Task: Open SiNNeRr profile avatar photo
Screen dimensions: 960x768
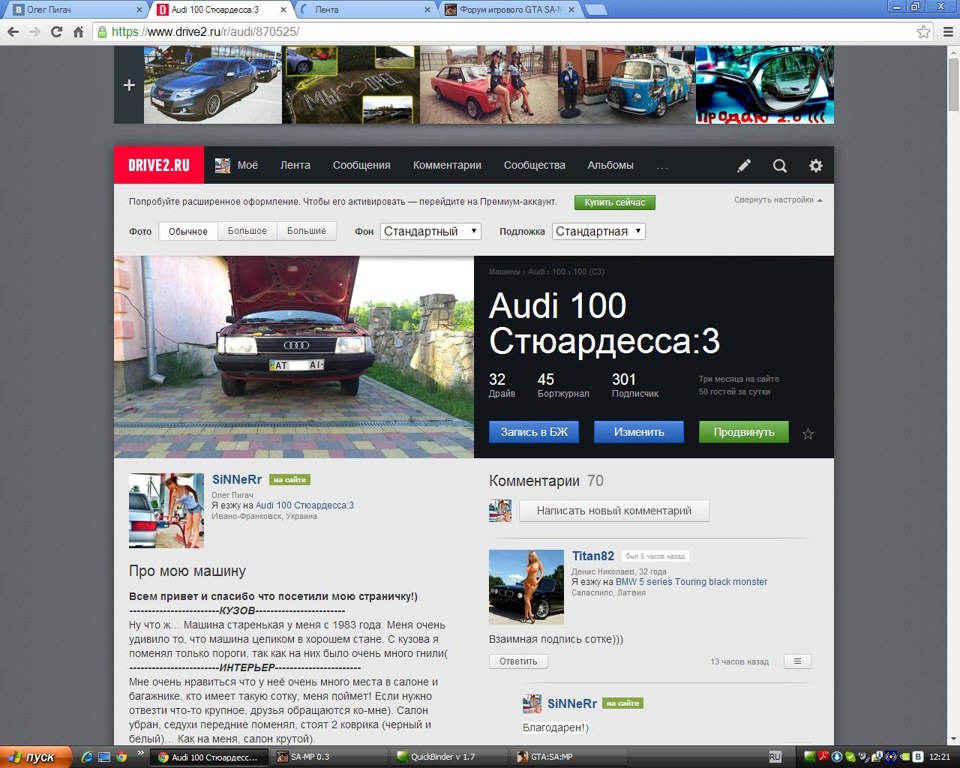Action: 166,510
